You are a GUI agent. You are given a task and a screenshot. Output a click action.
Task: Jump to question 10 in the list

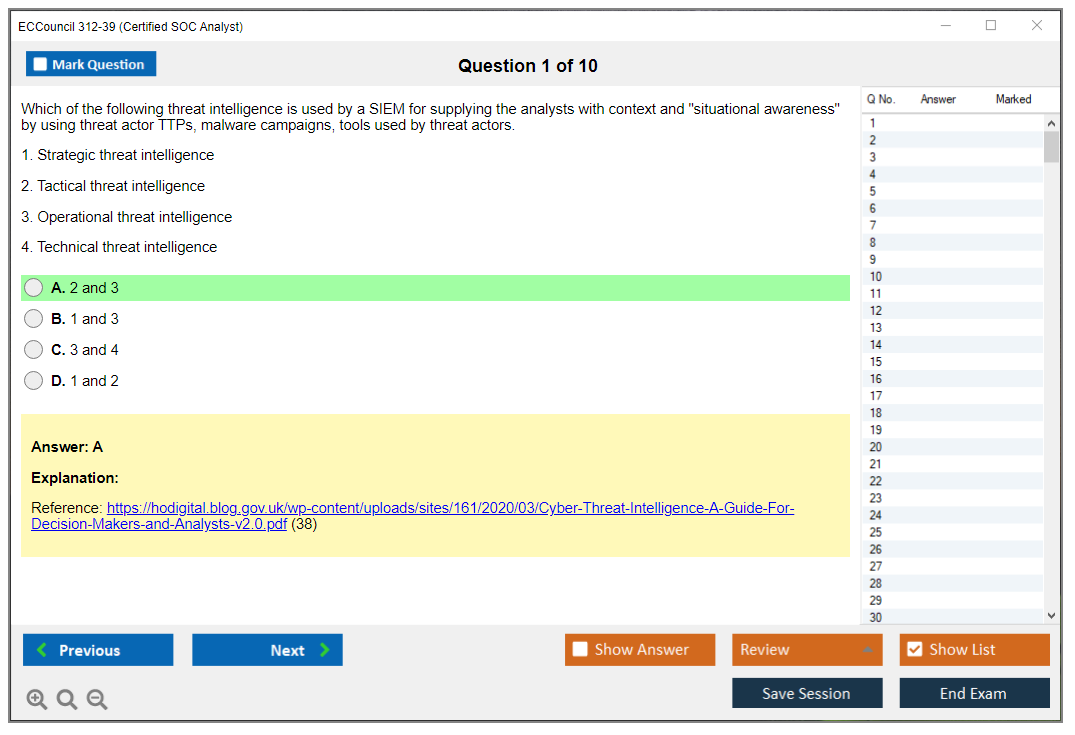click(876, 277)
